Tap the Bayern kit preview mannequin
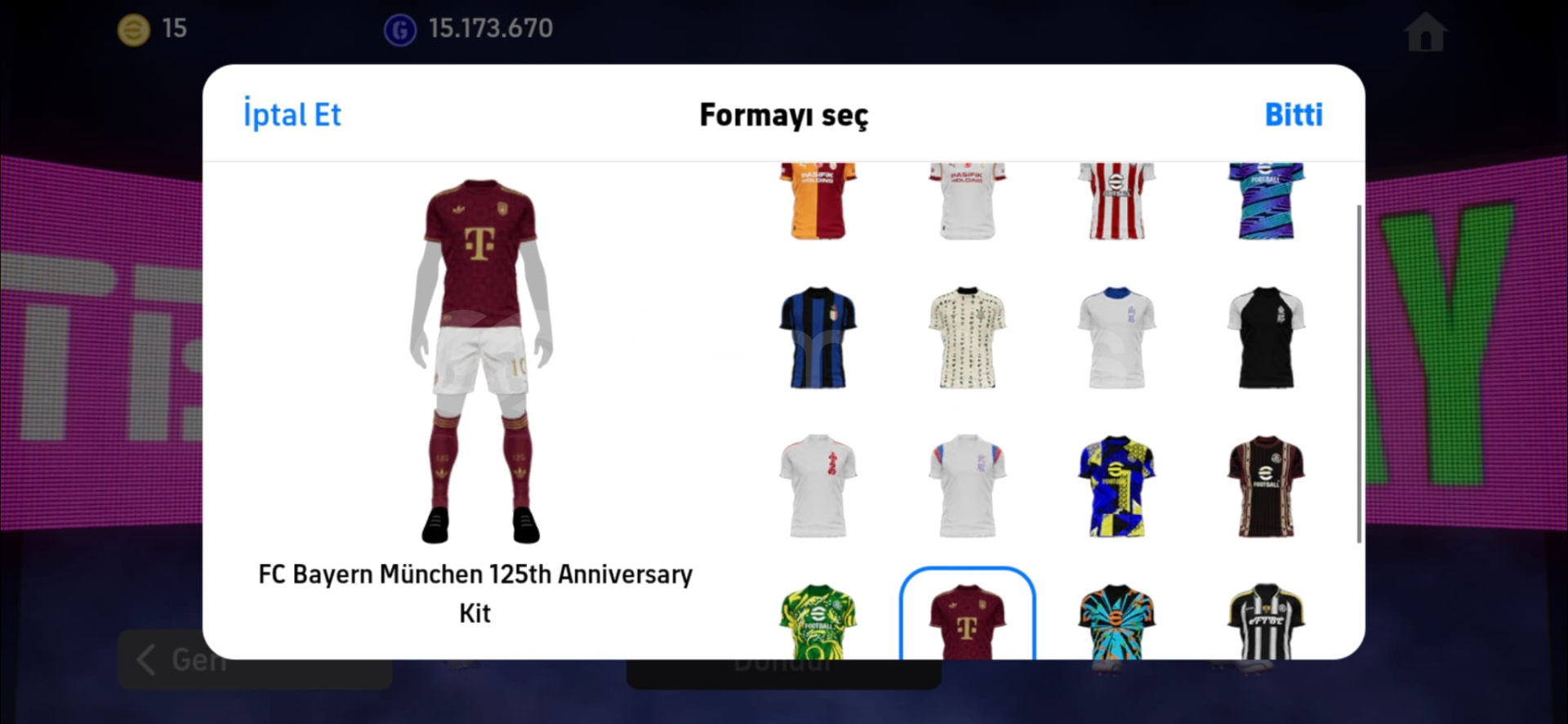 click(480, 361)
